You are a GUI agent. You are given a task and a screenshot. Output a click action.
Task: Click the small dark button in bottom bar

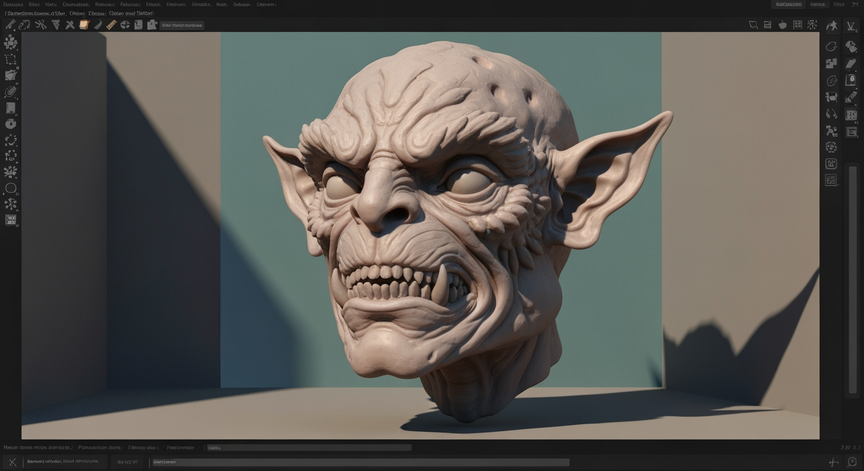[126, 462]
